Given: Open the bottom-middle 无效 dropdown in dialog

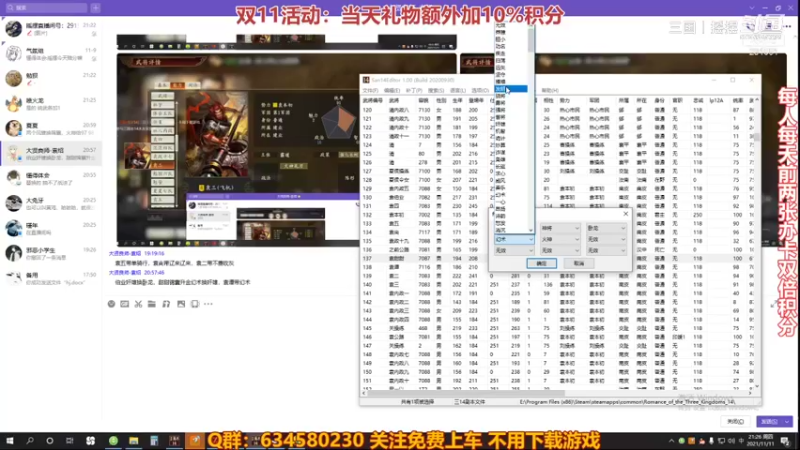Looking at the screenshot, I should coord(560,251).
